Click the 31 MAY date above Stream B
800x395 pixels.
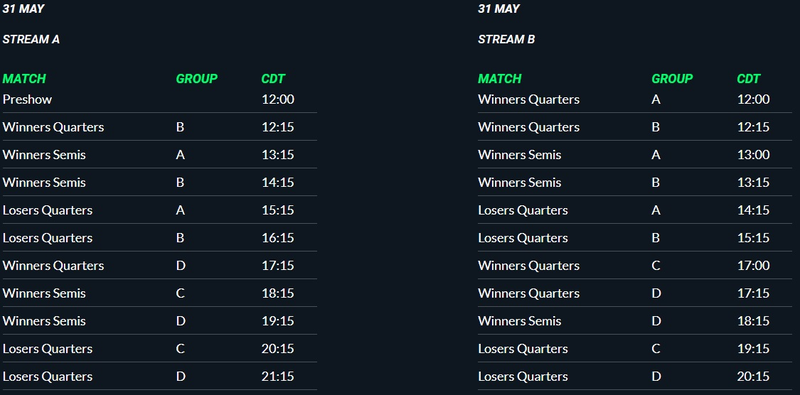(x=498, y=9)
